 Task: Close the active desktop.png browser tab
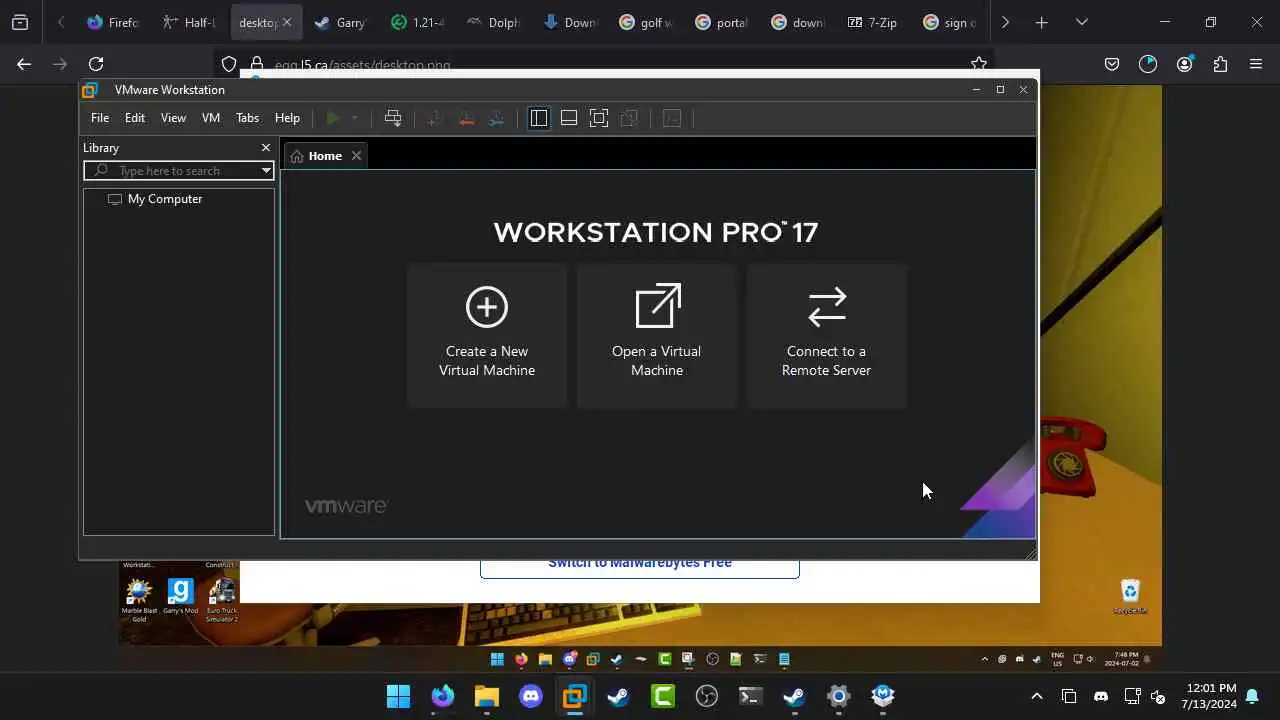point(288,22)
